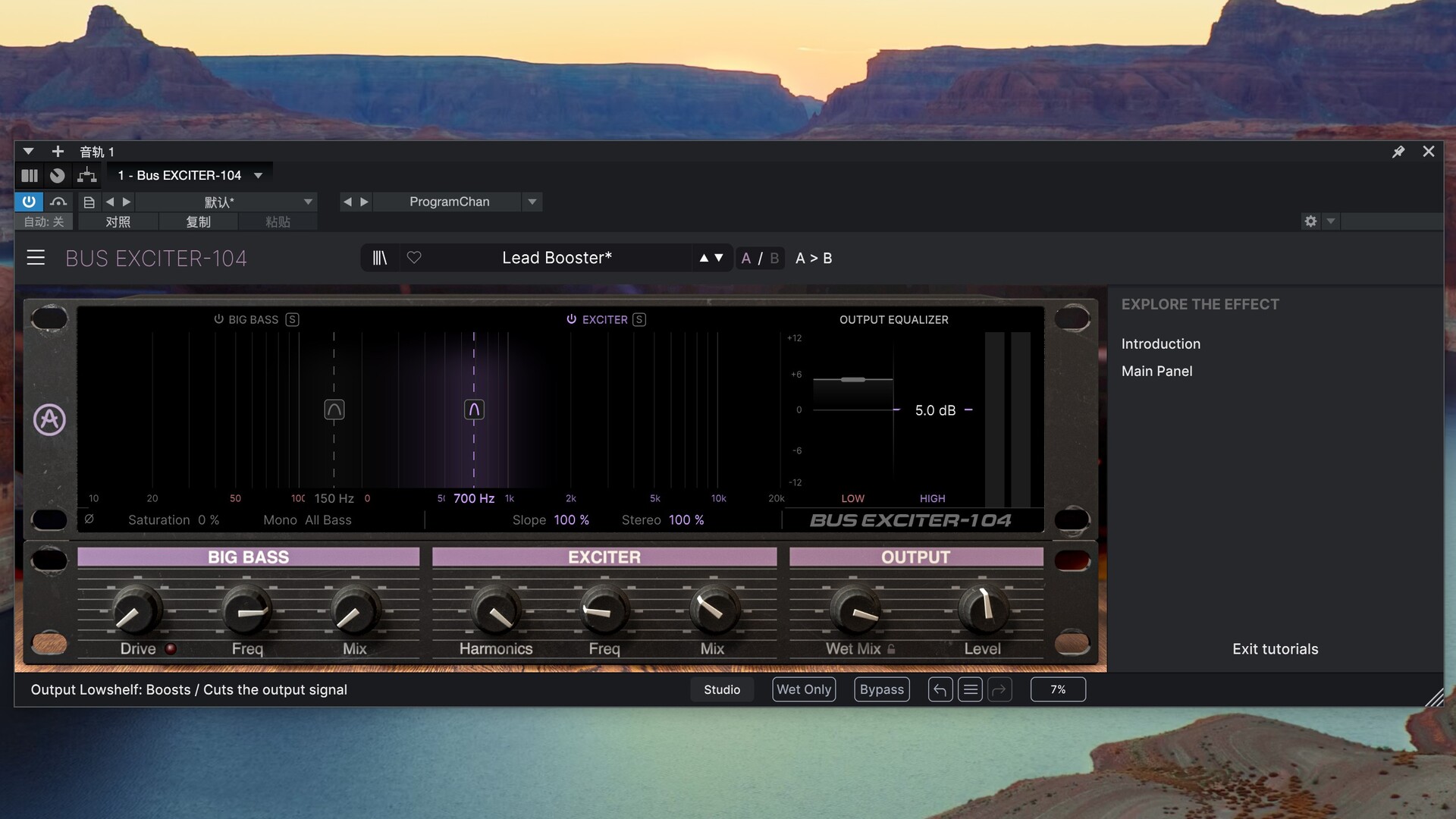Go to next host preset arrow
Screen dimensions: 1456x819
click(127, 202)
